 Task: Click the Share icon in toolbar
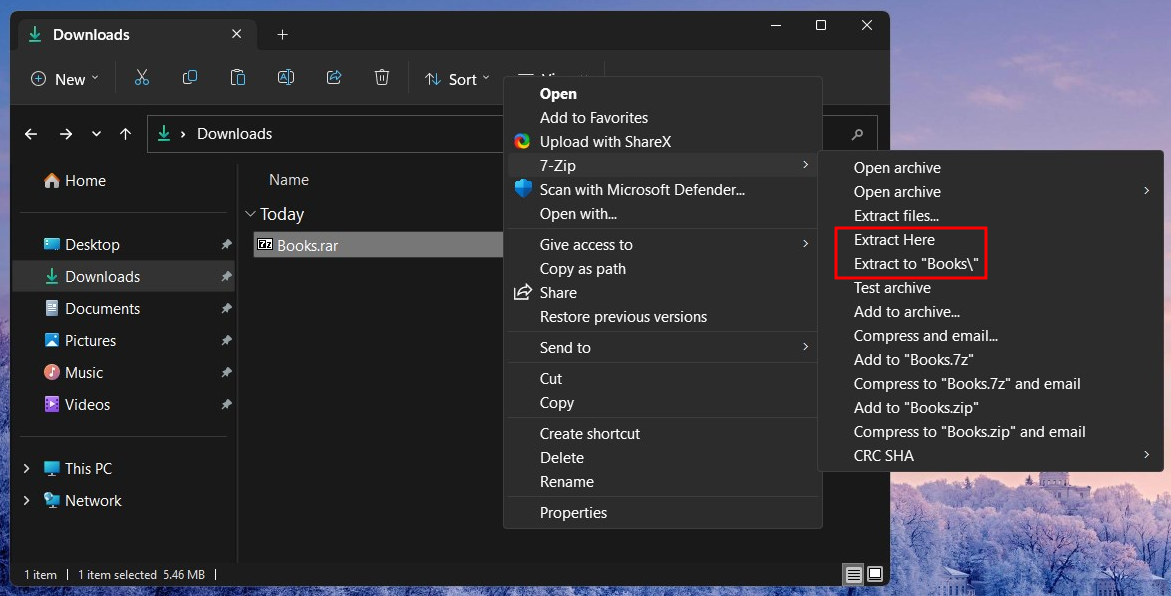334,78
